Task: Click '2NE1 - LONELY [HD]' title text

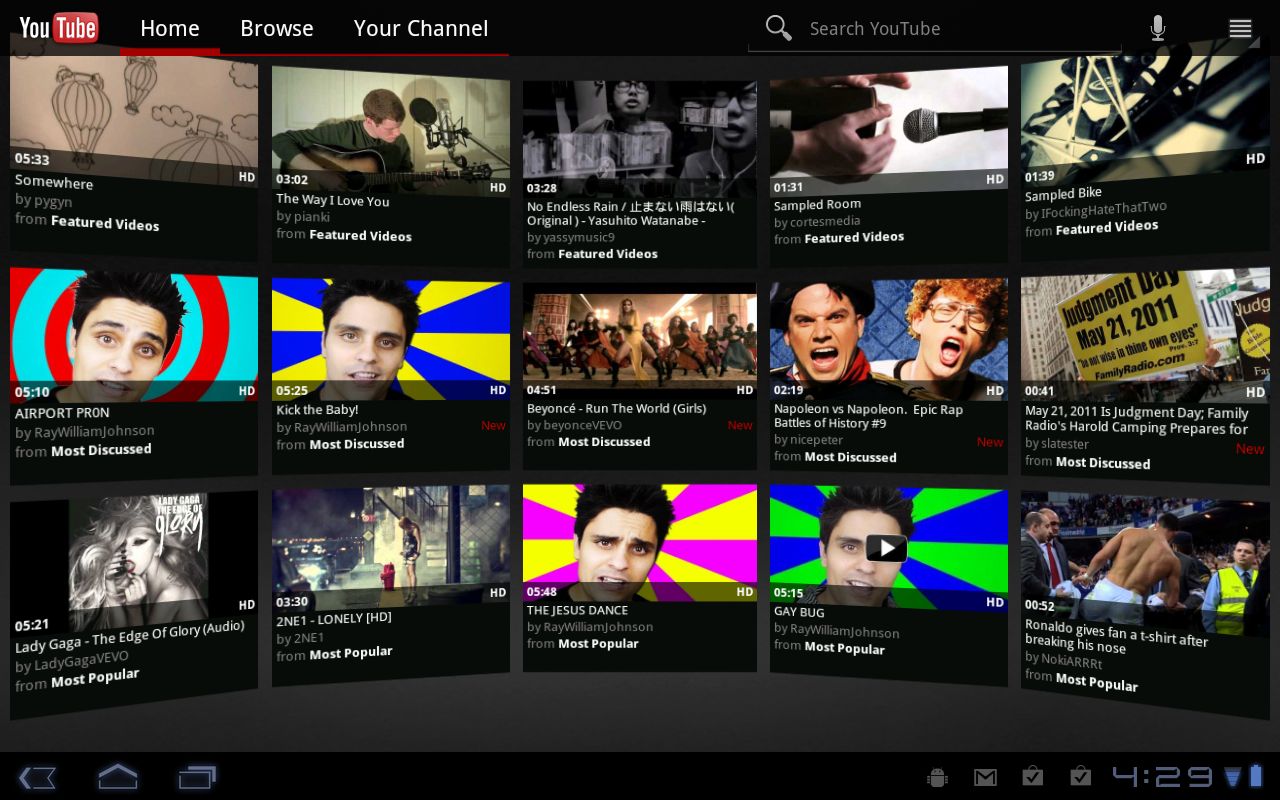Action: [x=333, y=618]
